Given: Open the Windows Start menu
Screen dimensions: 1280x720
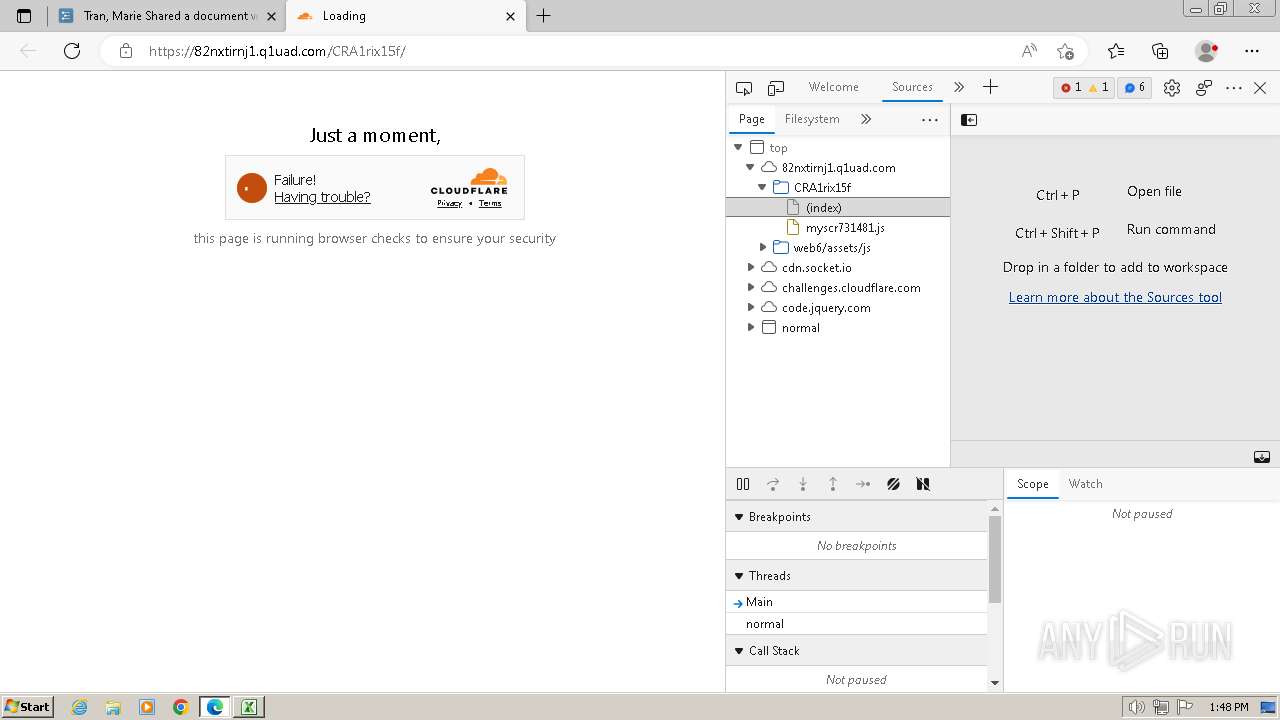Looking at the screenshot, I should tap(27, 706).
